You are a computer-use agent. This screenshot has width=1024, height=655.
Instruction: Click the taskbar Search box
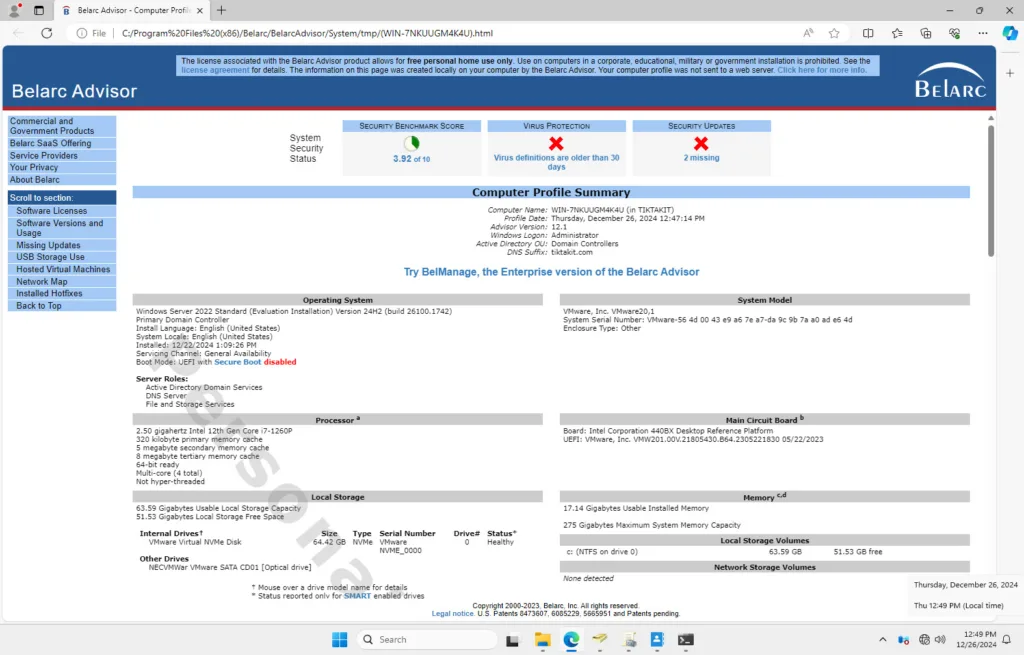[427, 639]
